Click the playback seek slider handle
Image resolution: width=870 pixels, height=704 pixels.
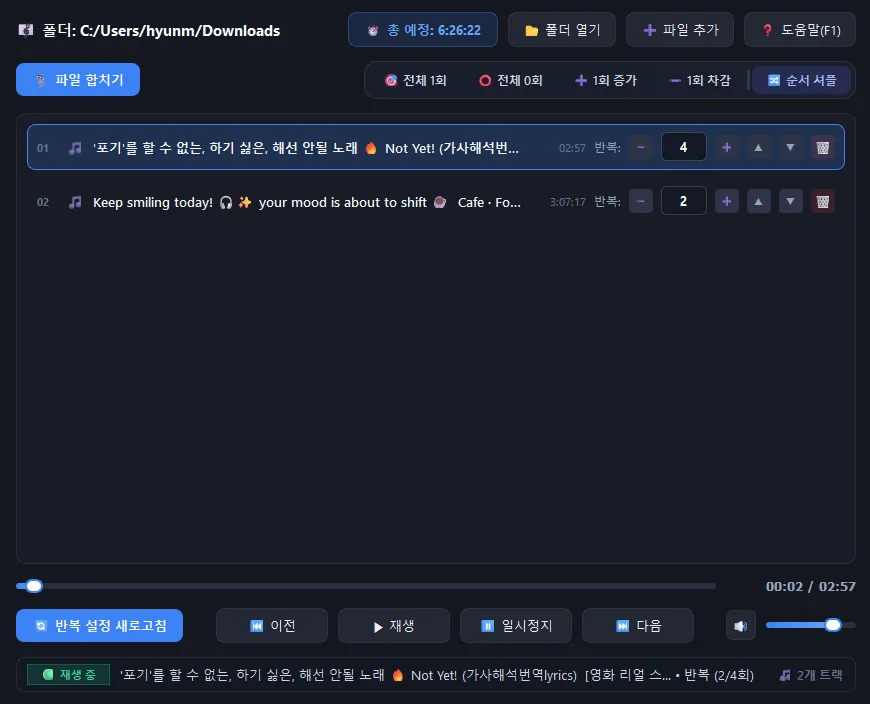coord(34,586)
